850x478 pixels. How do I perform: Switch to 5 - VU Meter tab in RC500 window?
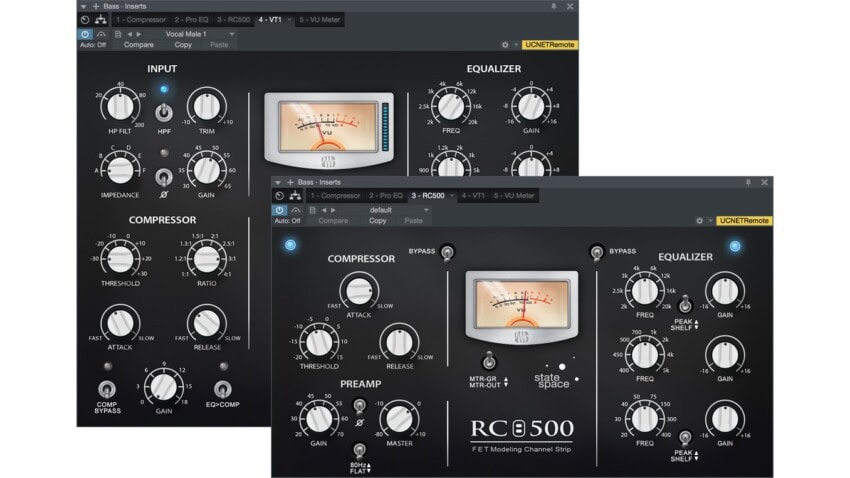[513, 196]
